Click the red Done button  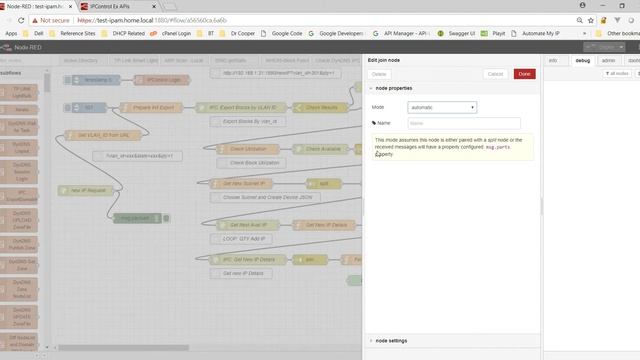pyautogui.click(x=524, y=74)
